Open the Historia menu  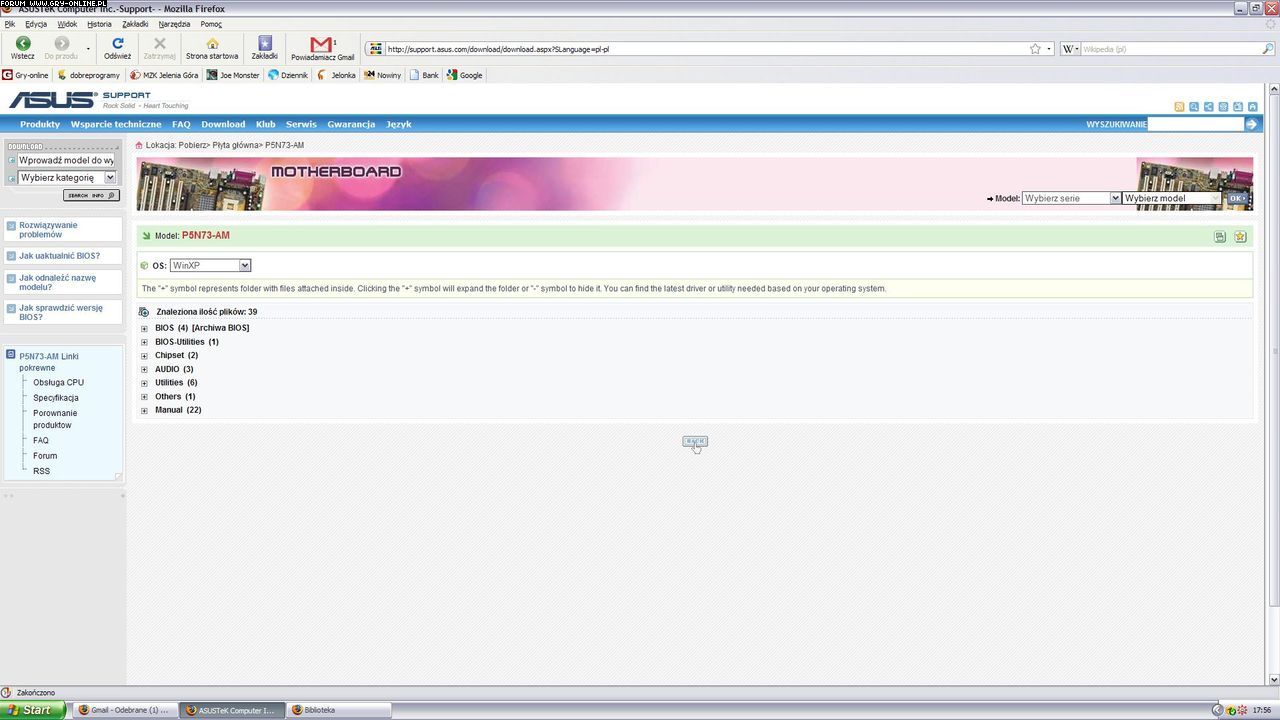tap(99, 24)
